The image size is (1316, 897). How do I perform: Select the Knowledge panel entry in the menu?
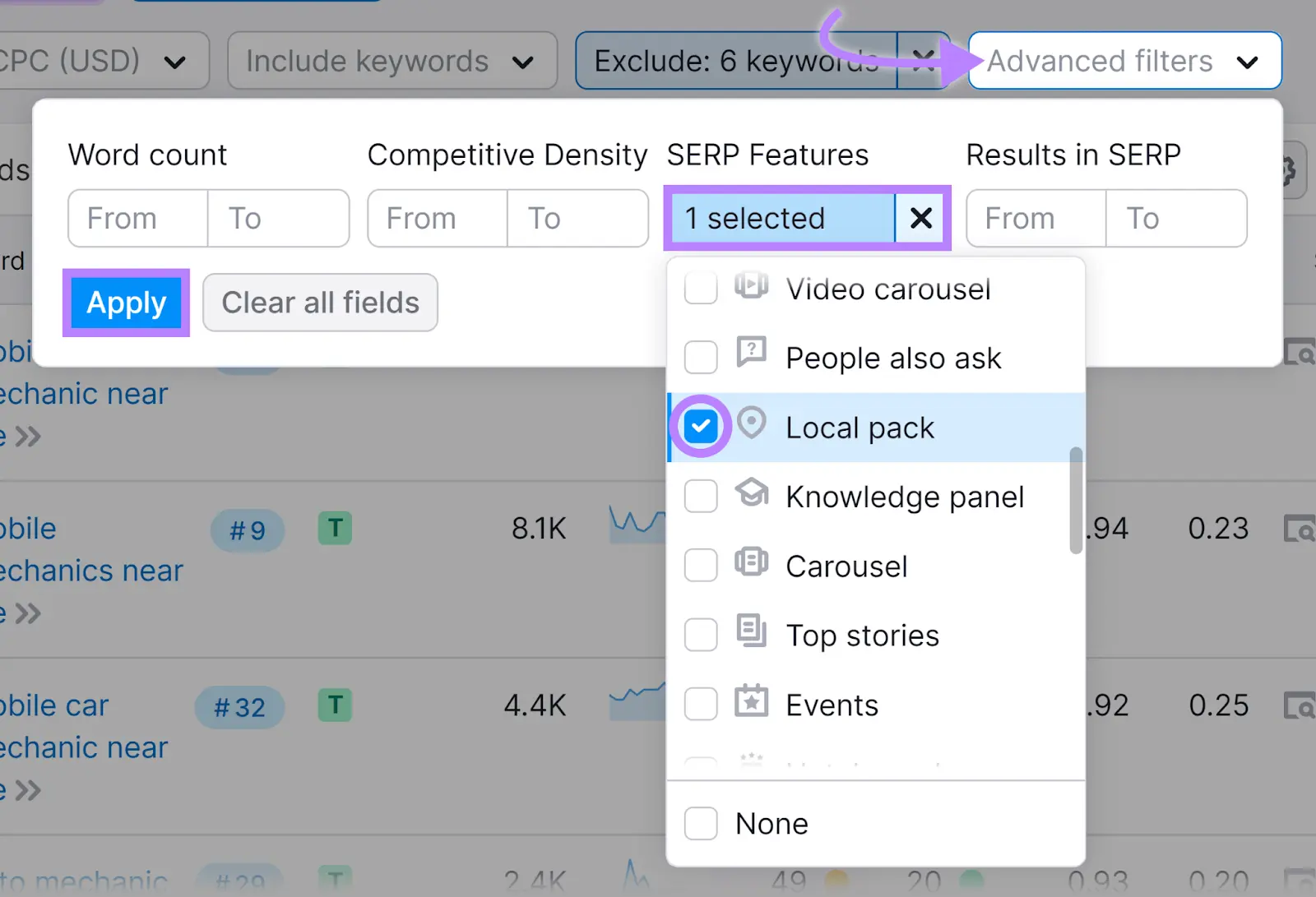click(904, 496)
